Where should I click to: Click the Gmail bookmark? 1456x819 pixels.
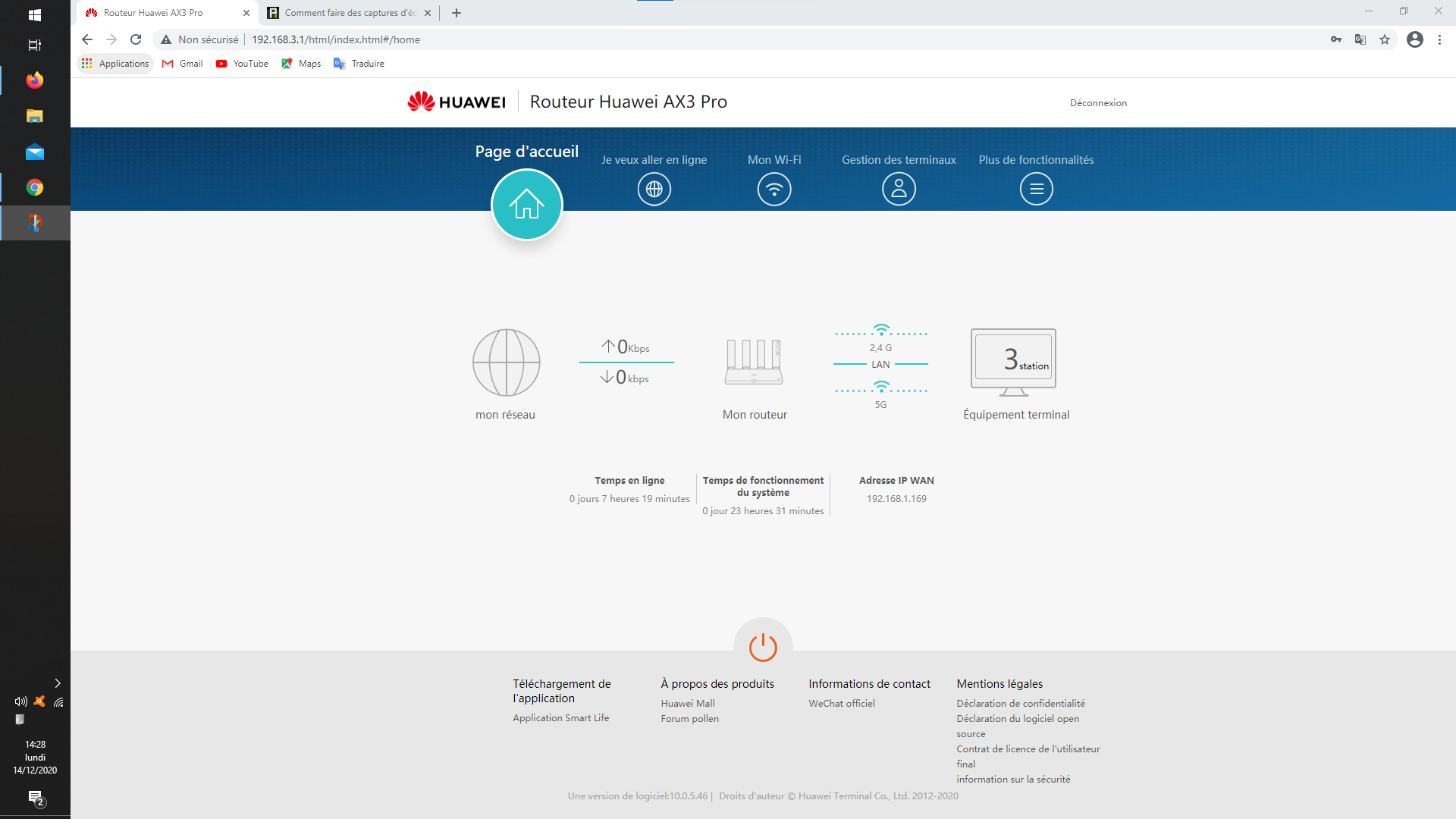click(183, 64)
